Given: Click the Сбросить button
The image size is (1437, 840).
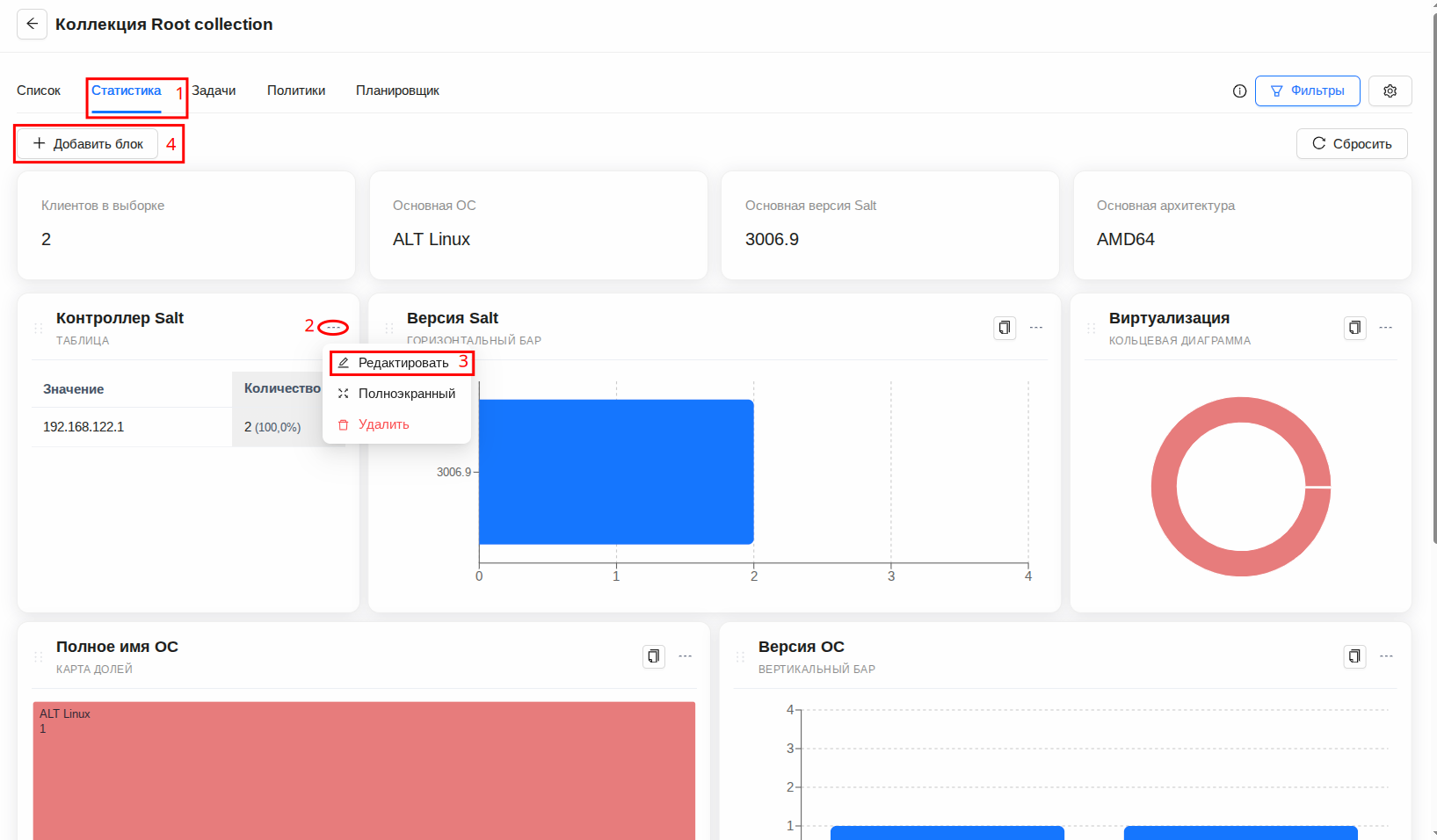Looking at the screenshot, I should 1352,143.
